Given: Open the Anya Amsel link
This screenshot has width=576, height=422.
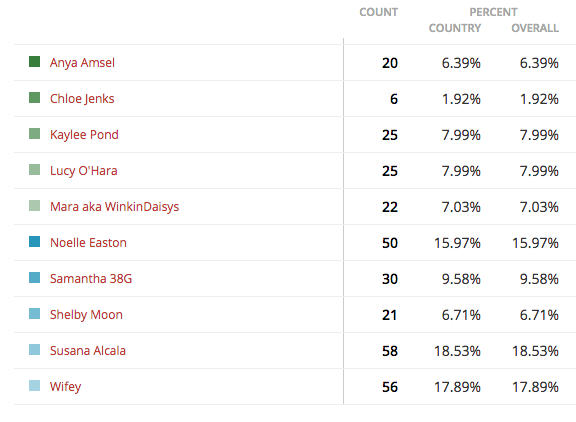Looking at the screenshot, I should (x=82, y=63).
